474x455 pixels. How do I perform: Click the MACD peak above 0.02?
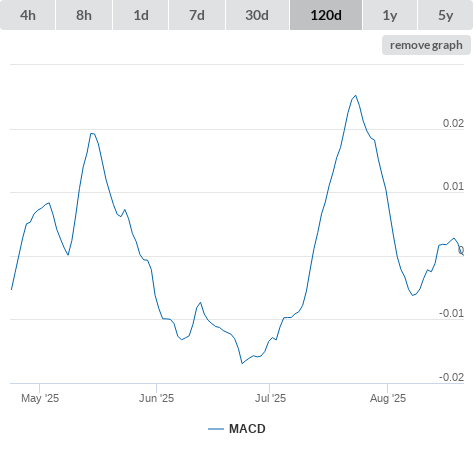(x=356, y=96)
